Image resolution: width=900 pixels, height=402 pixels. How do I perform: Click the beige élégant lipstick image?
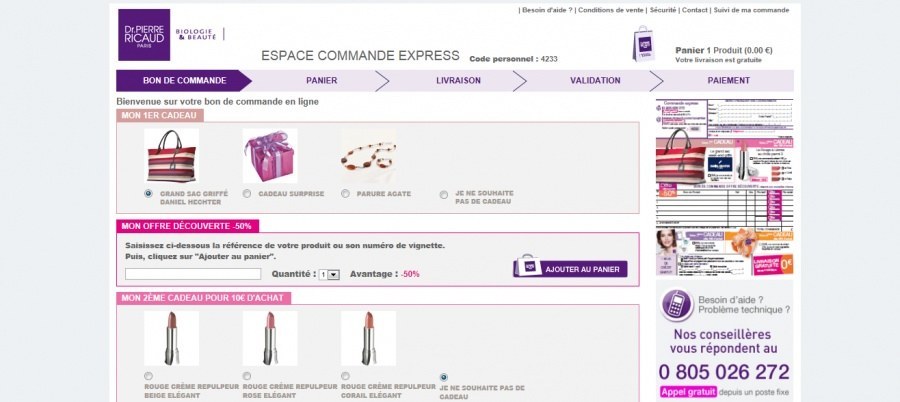[171, 338]
